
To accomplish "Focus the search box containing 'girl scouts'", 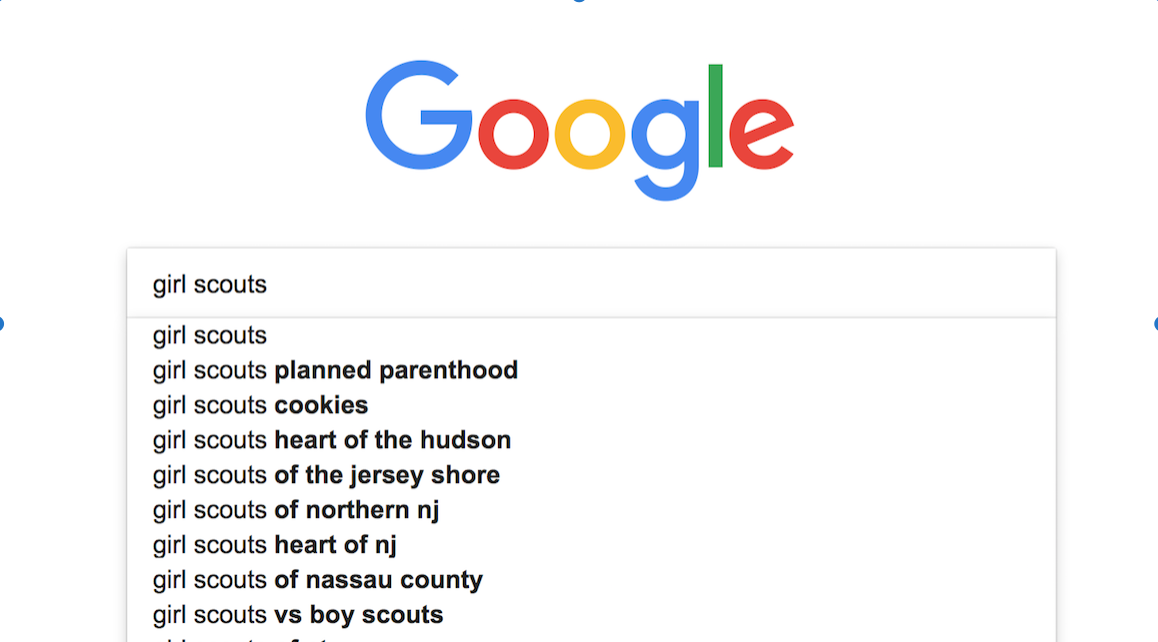I will tap(592, 284).
